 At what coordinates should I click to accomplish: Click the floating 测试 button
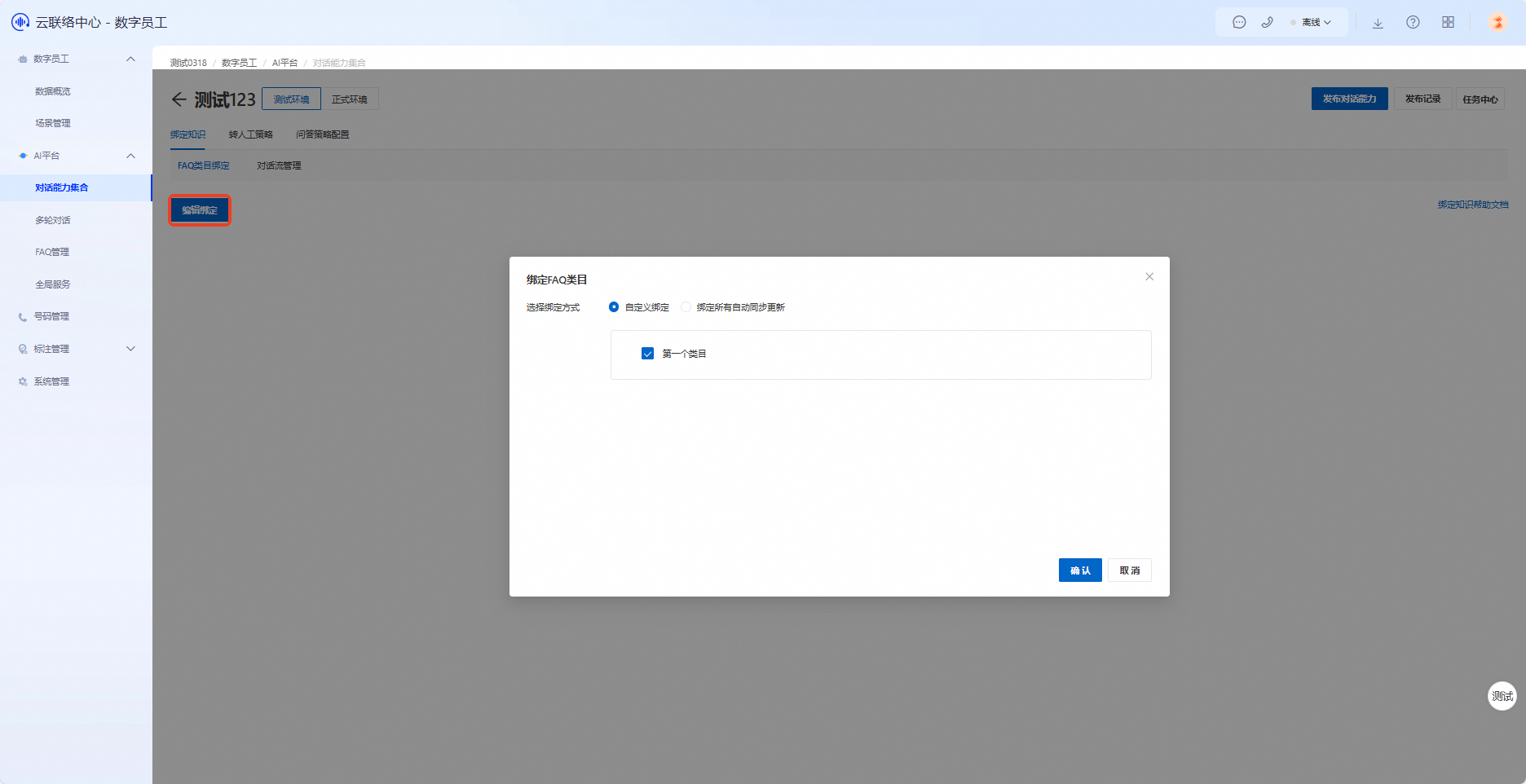1502,696
